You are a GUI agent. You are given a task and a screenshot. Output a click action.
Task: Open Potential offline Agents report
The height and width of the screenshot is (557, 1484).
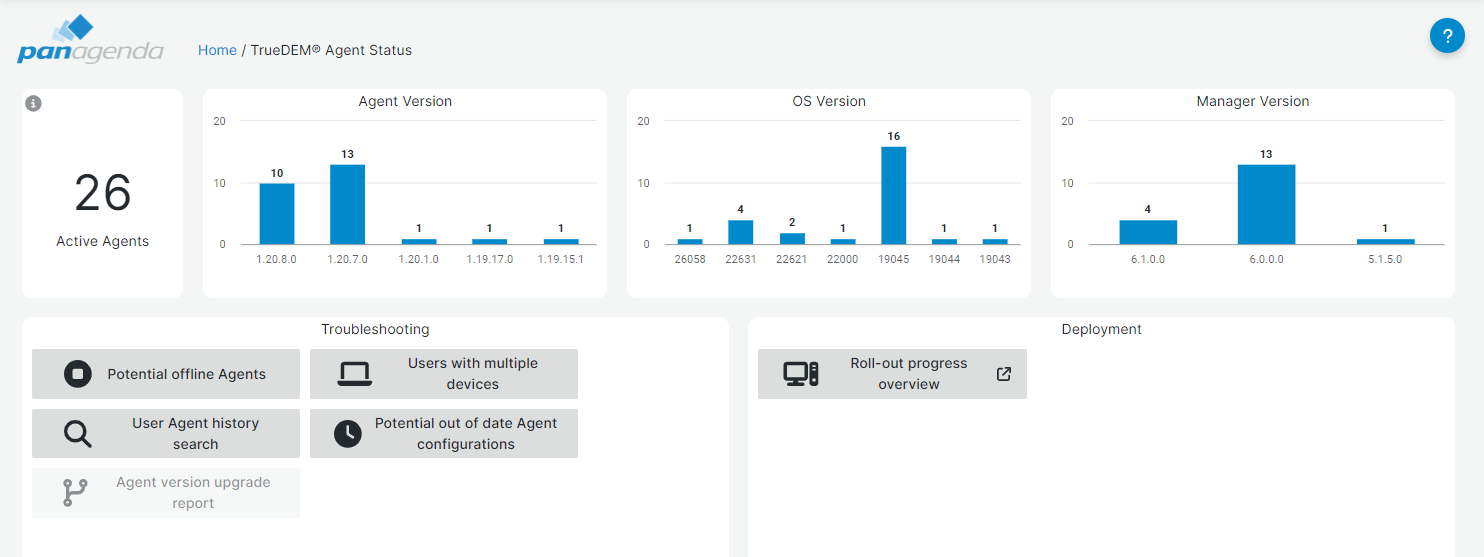click(186, 374)
